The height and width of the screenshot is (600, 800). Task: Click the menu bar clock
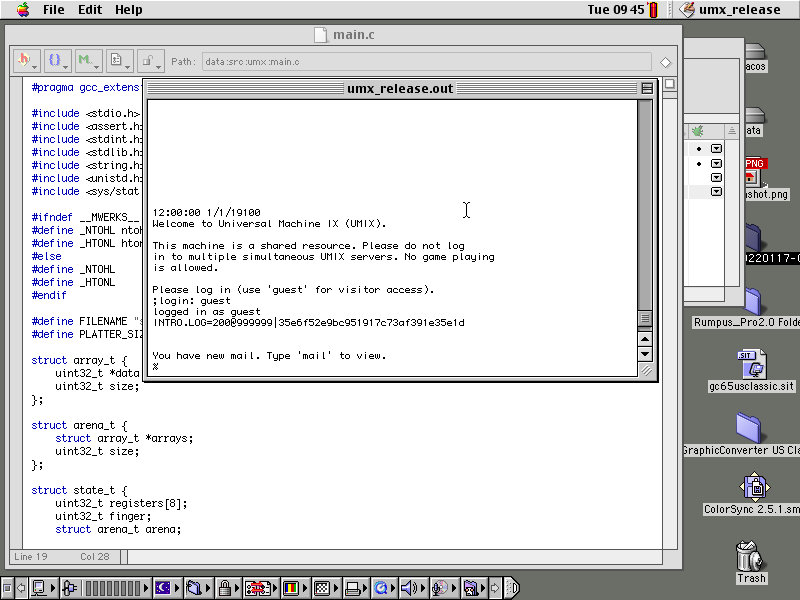(615, 10)
